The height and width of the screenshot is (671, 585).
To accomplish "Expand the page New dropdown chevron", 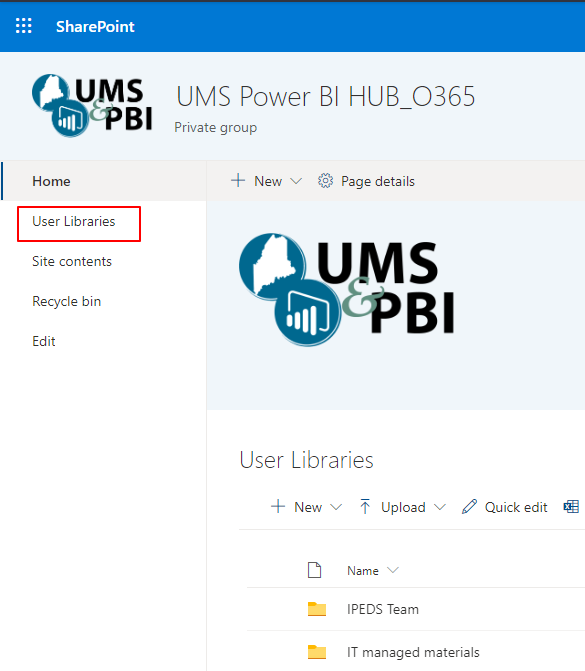I will (x=296, y=181).
